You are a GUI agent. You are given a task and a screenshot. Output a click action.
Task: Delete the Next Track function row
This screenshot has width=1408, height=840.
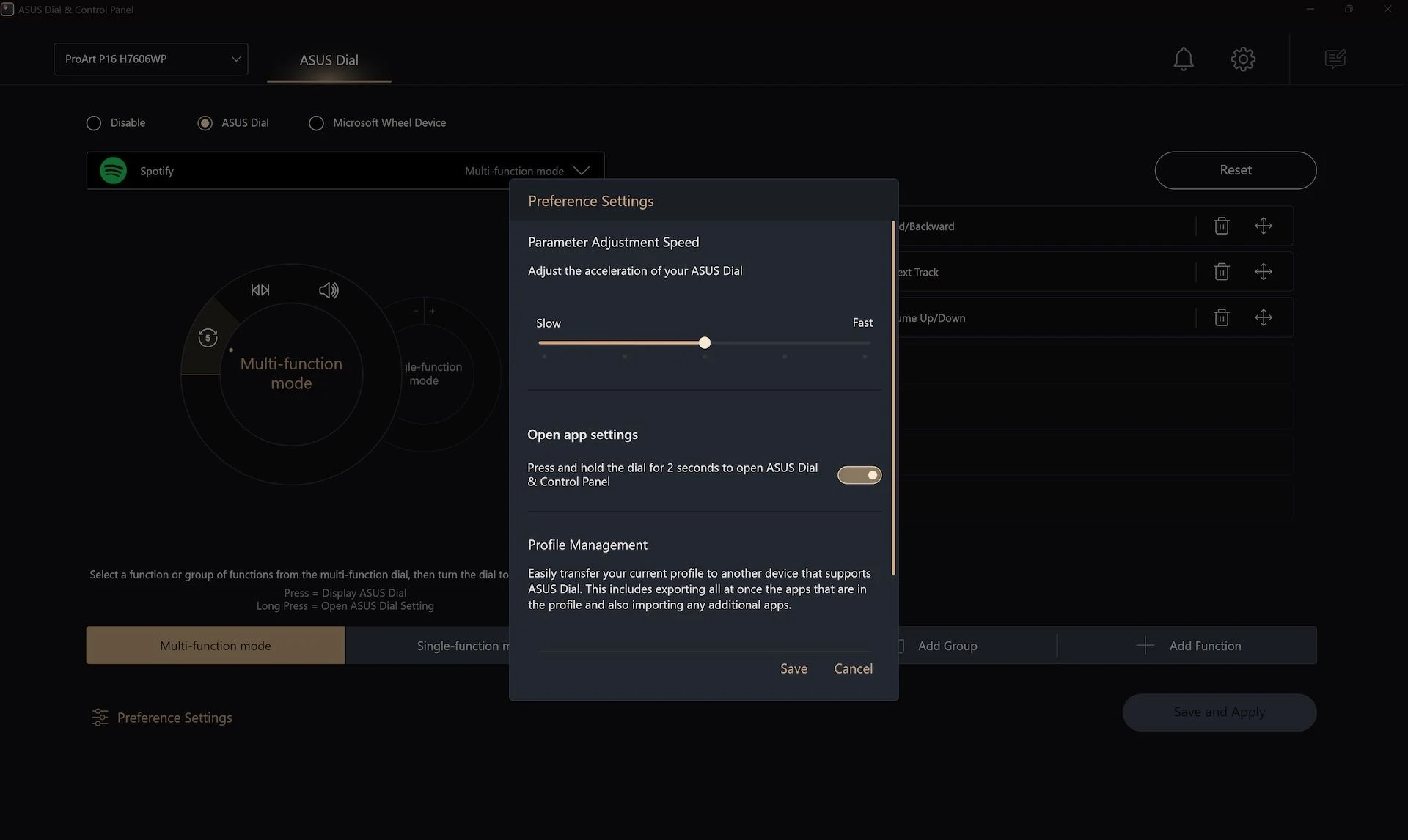pos(1221,272)
